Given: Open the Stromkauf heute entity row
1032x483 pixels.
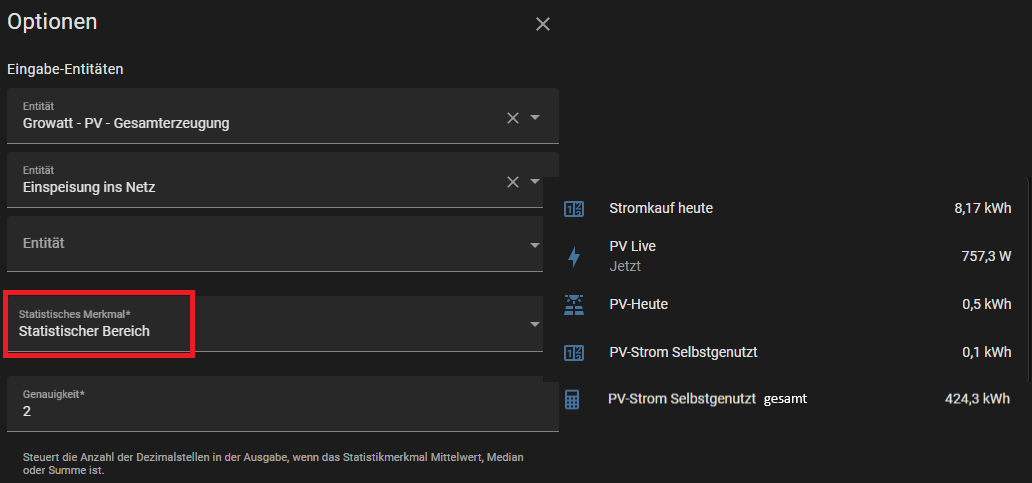Looking at the screenshot, I should (x=787, y=209).
